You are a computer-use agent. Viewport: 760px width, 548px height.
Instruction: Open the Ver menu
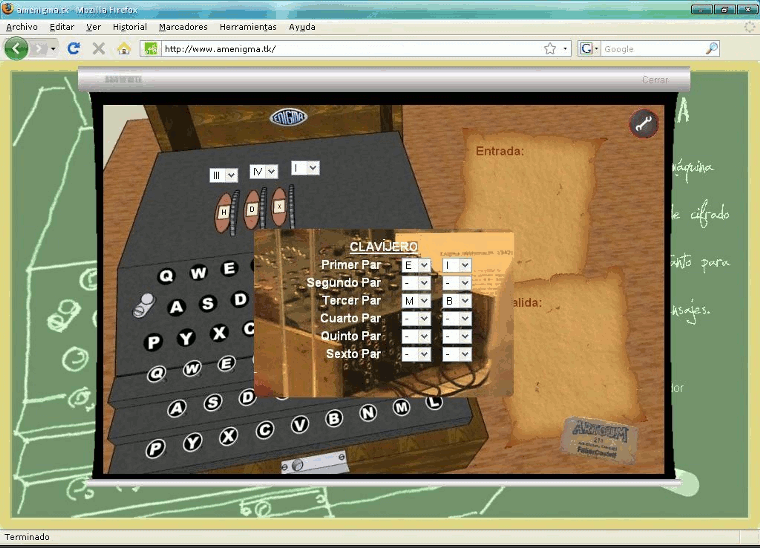tap(93, 27)
